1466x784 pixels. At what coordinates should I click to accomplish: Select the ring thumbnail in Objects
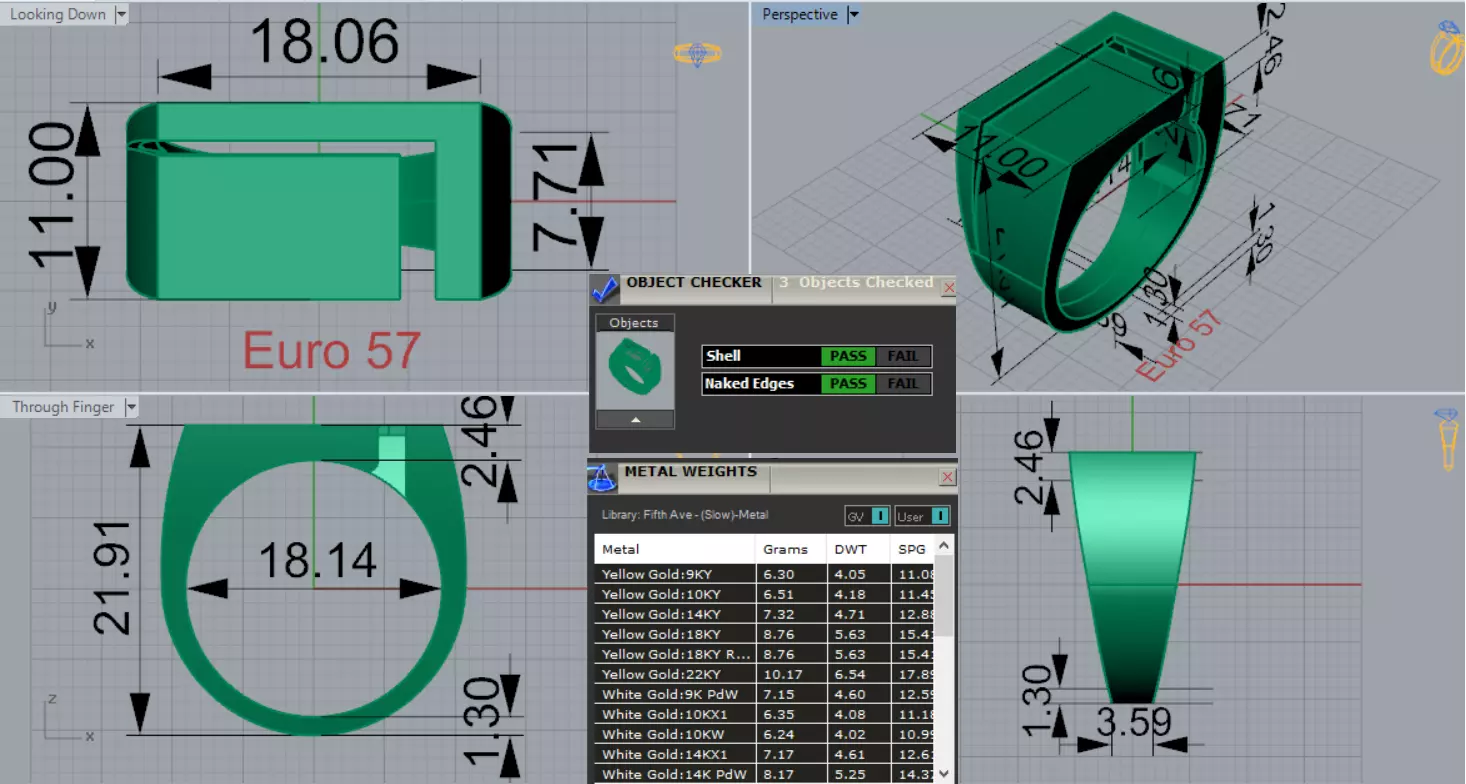pos(635,371)
